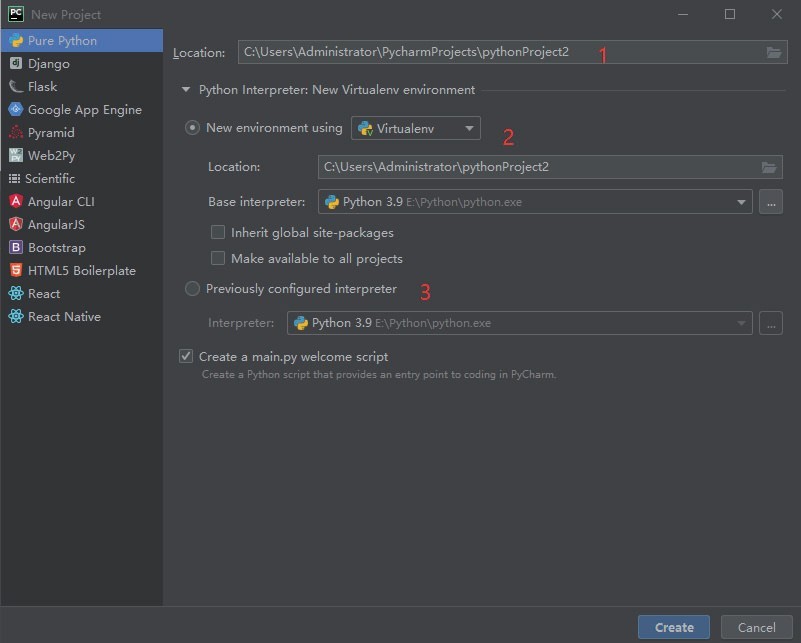This screenshot has width=801, height=643.
Task: Click the Virtualenv icon in environment dropdown
Action: pos(365,128)
